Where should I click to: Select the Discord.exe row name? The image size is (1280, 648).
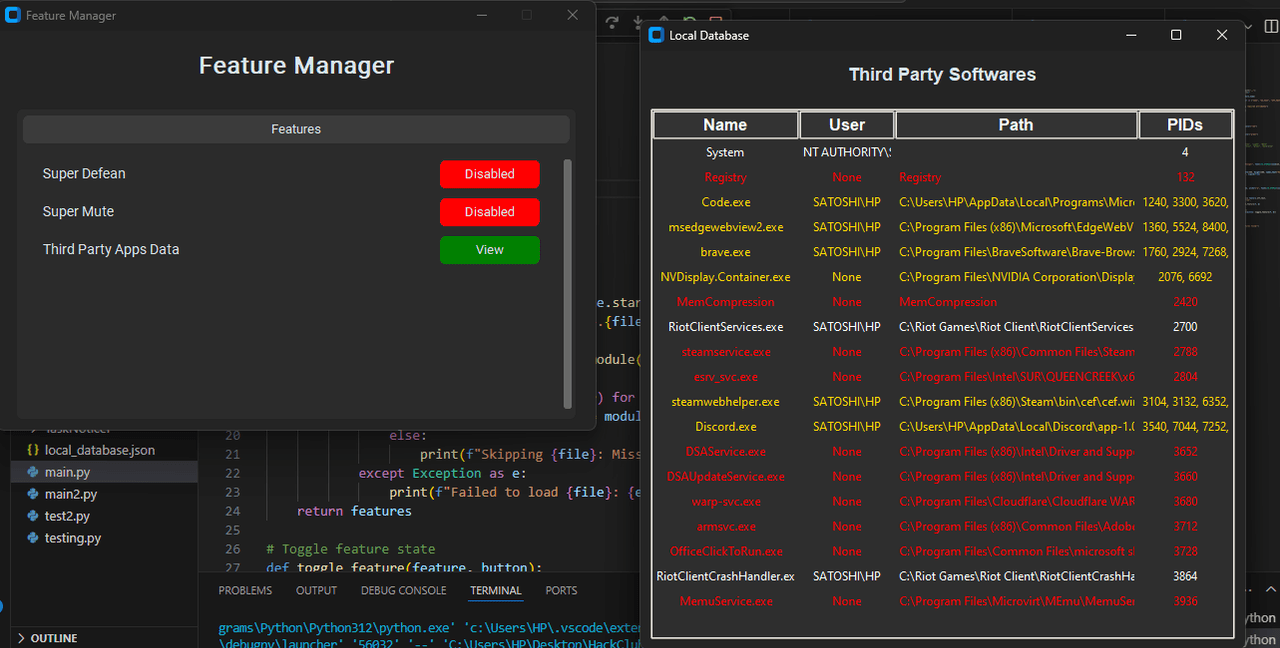pyautogui.click(x=725, y=427)
